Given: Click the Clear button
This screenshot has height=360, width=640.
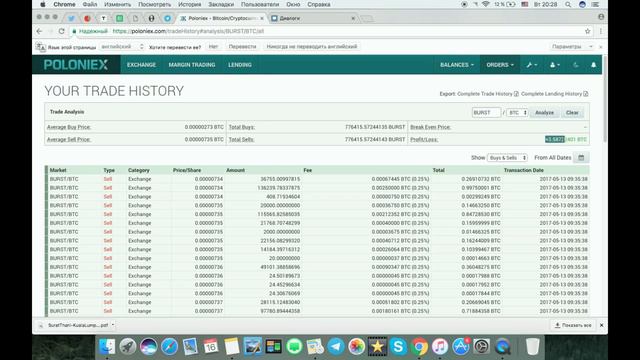Looking at the screenshot, I should point(572,112).
